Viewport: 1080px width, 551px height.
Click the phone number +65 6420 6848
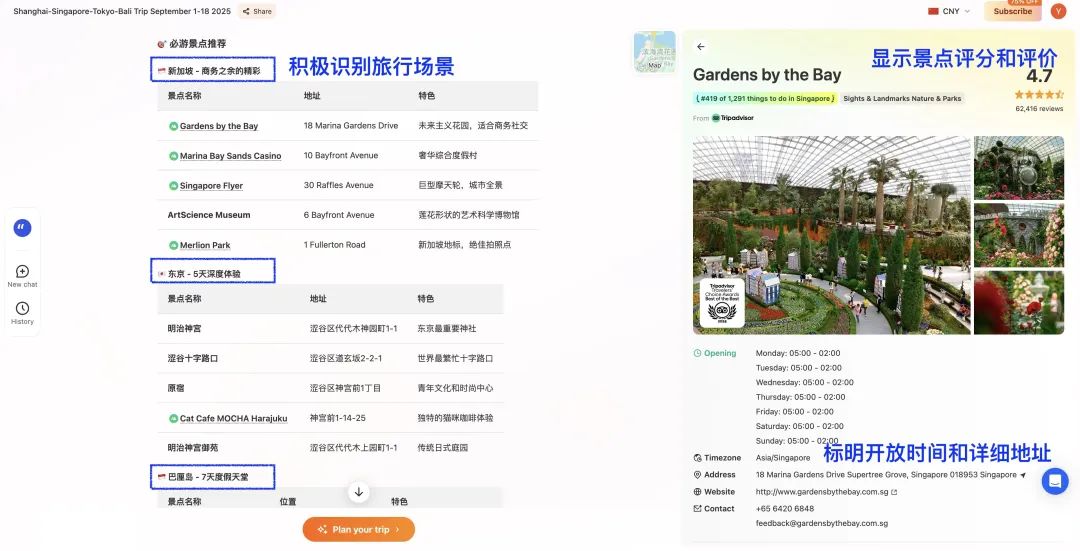[785, 509]
